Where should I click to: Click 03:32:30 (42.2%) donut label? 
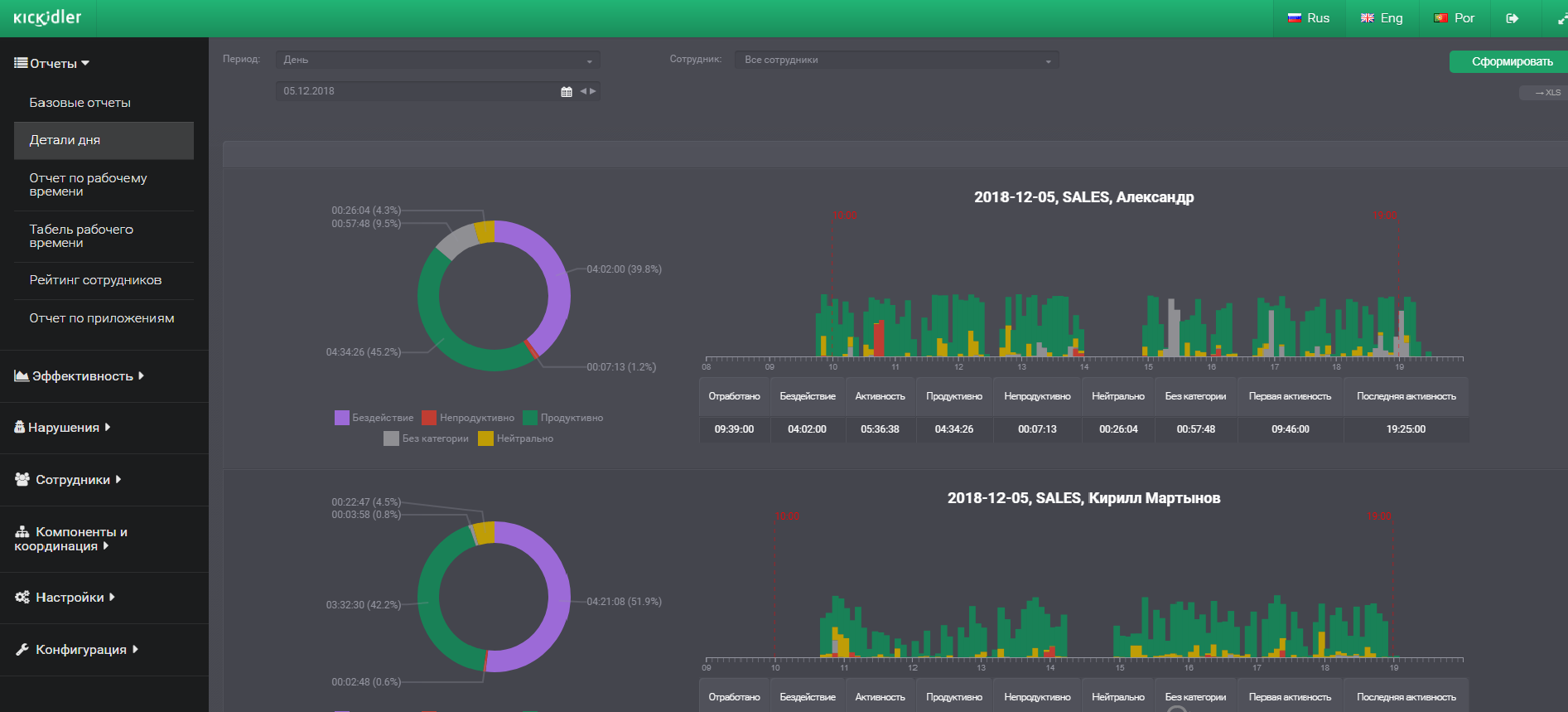coord(363,605)
